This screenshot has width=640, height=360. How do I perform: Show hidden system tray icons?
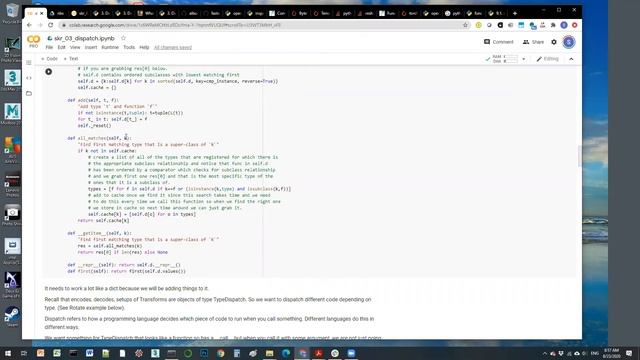click(x=544, y=353)
